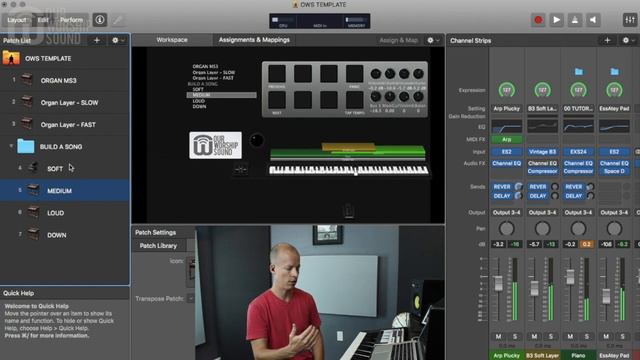Open the B3 Soft La... setting menu
This screenshot has width=640, height=360.
point(542,109)
